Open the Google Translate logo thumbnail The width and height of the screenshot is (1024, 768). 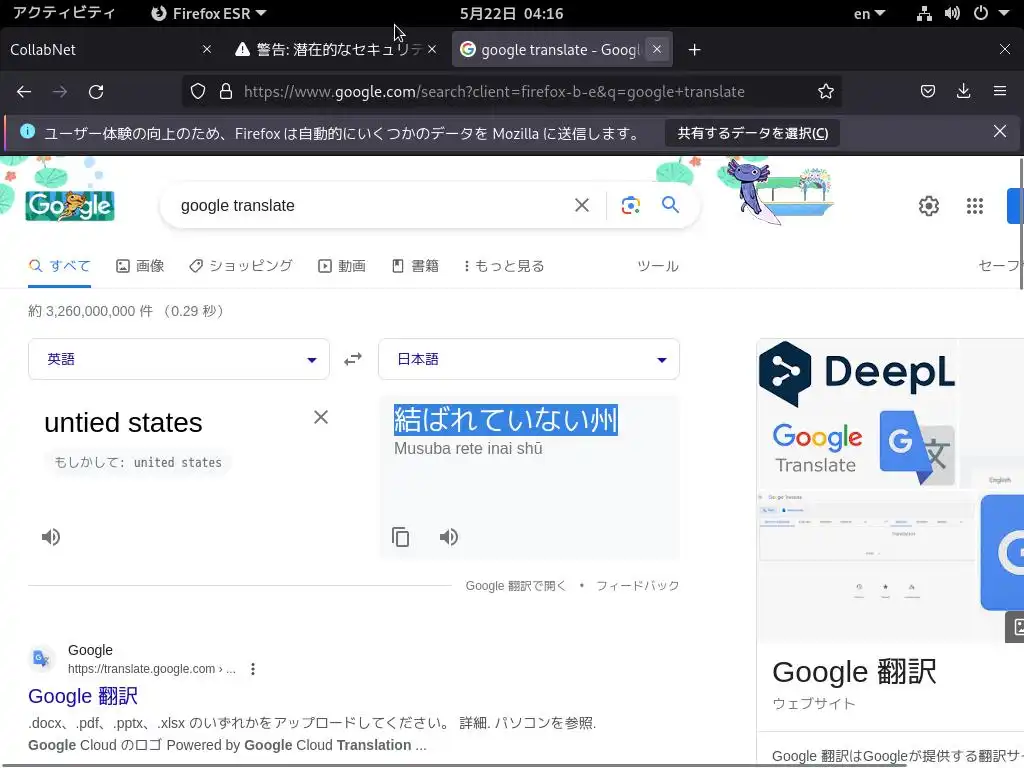point(862,448)
